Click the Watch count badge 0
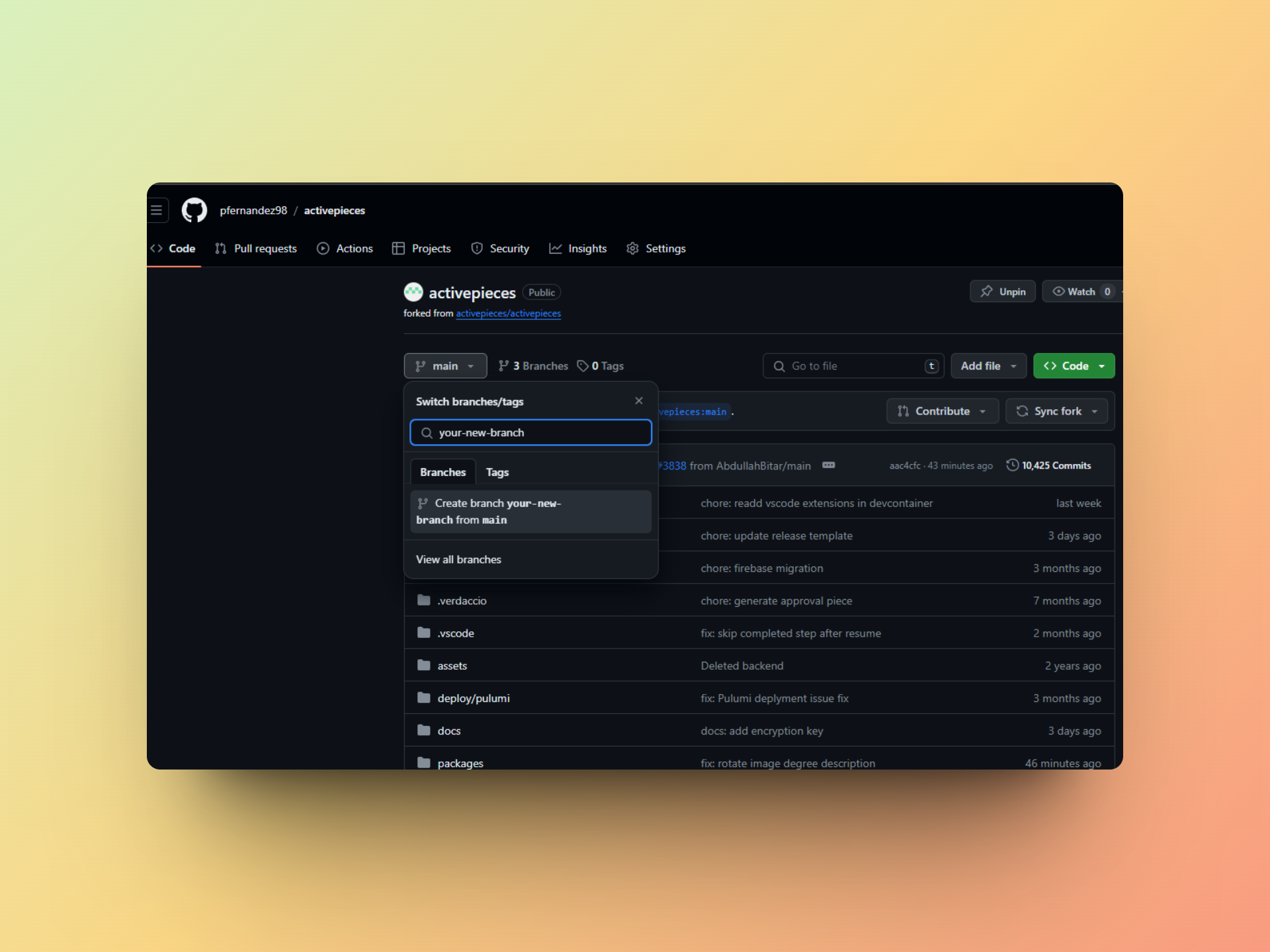The width and height of the screenshot is (1270, 952). pos(1107,292)
